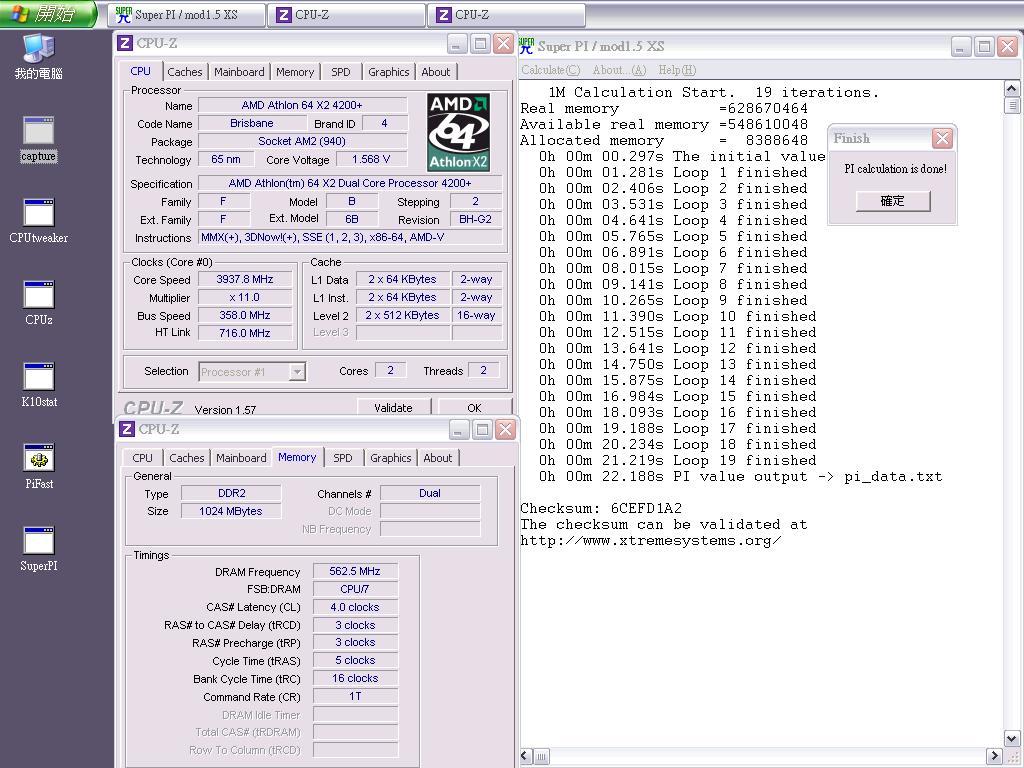
Task: Click the Package field Socket AM2 (940)
Action: pos(302,141)
